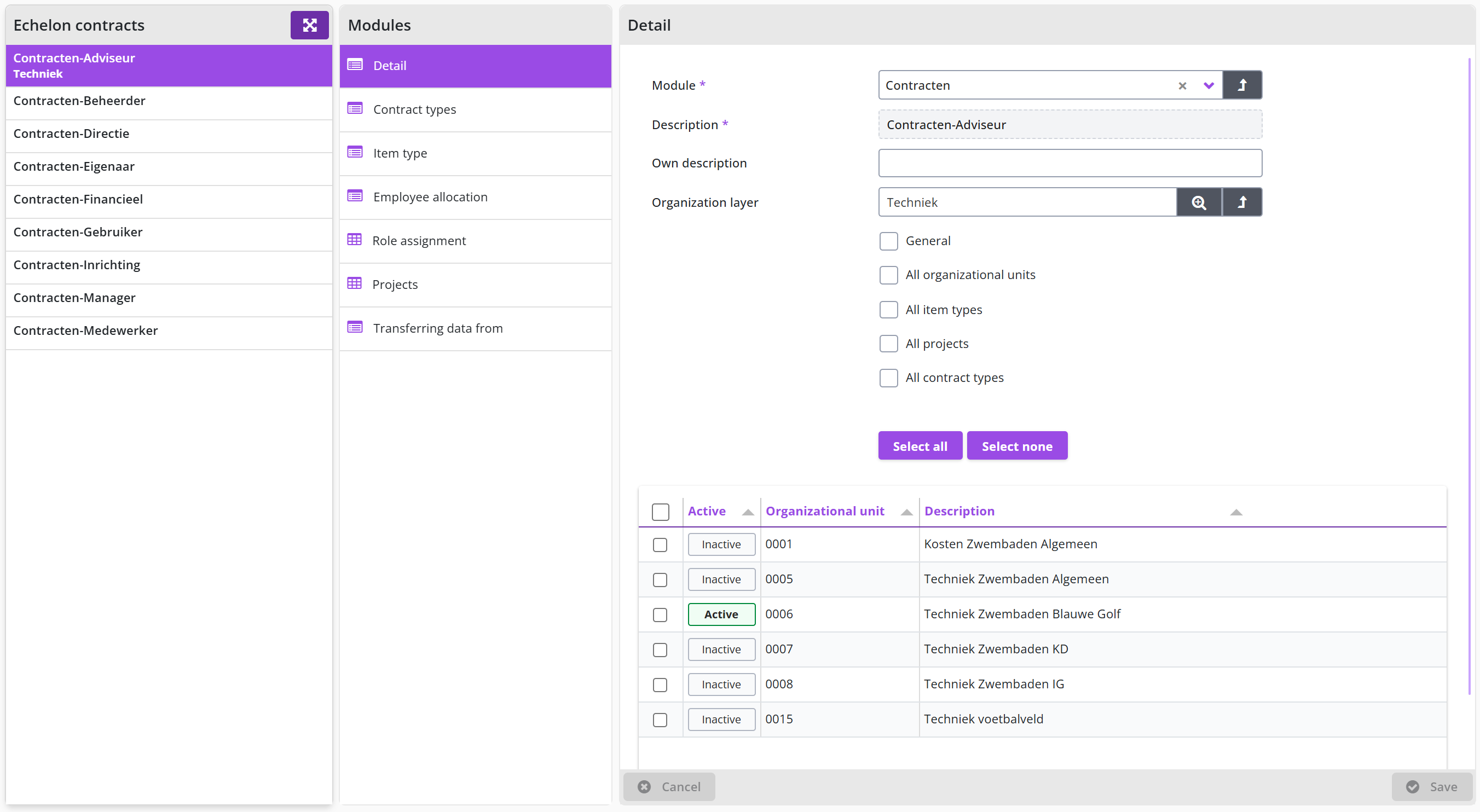This screenshot has width=1480, height=812.
Task: Click the expand icon in Echelon contracts header
Action: pyautogui.click(x=309, y=25)
